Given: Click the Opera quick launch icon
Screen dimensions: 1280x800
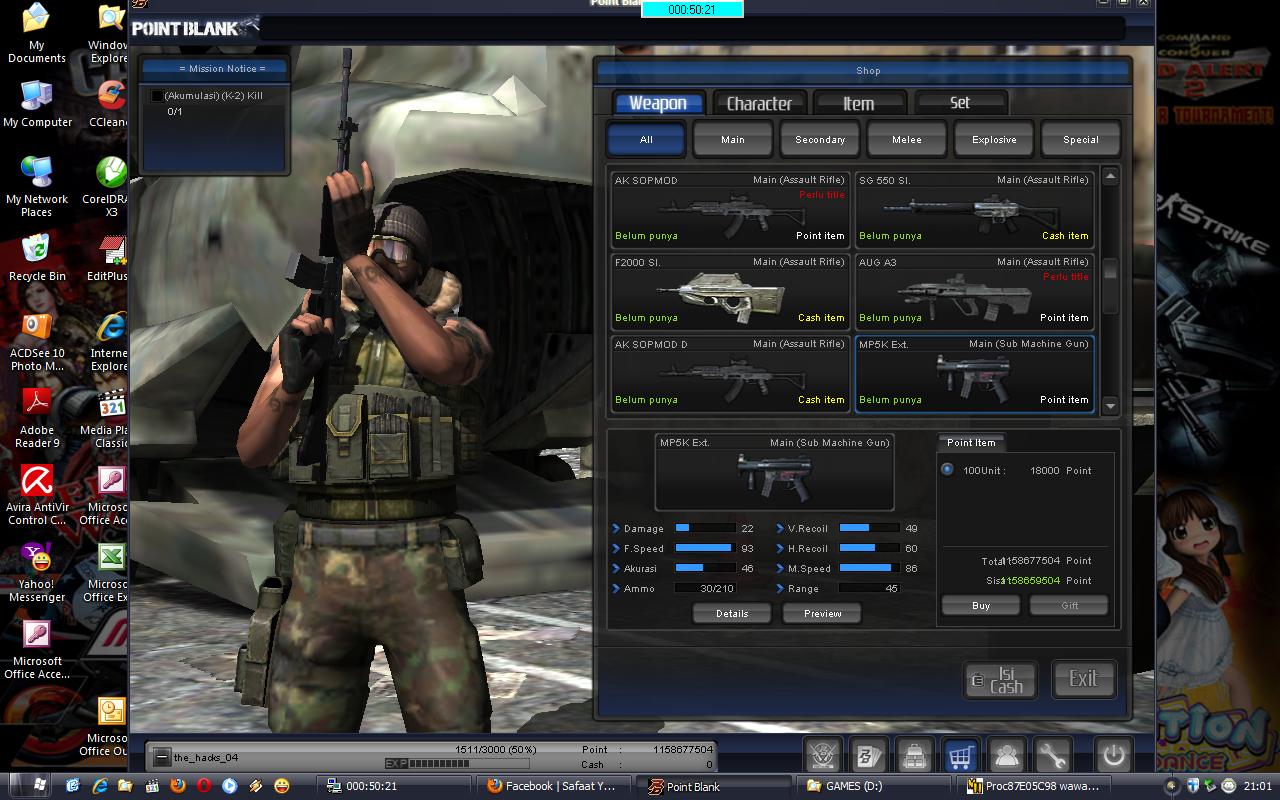Looking at the screenshot, I should tap(204, 786).
